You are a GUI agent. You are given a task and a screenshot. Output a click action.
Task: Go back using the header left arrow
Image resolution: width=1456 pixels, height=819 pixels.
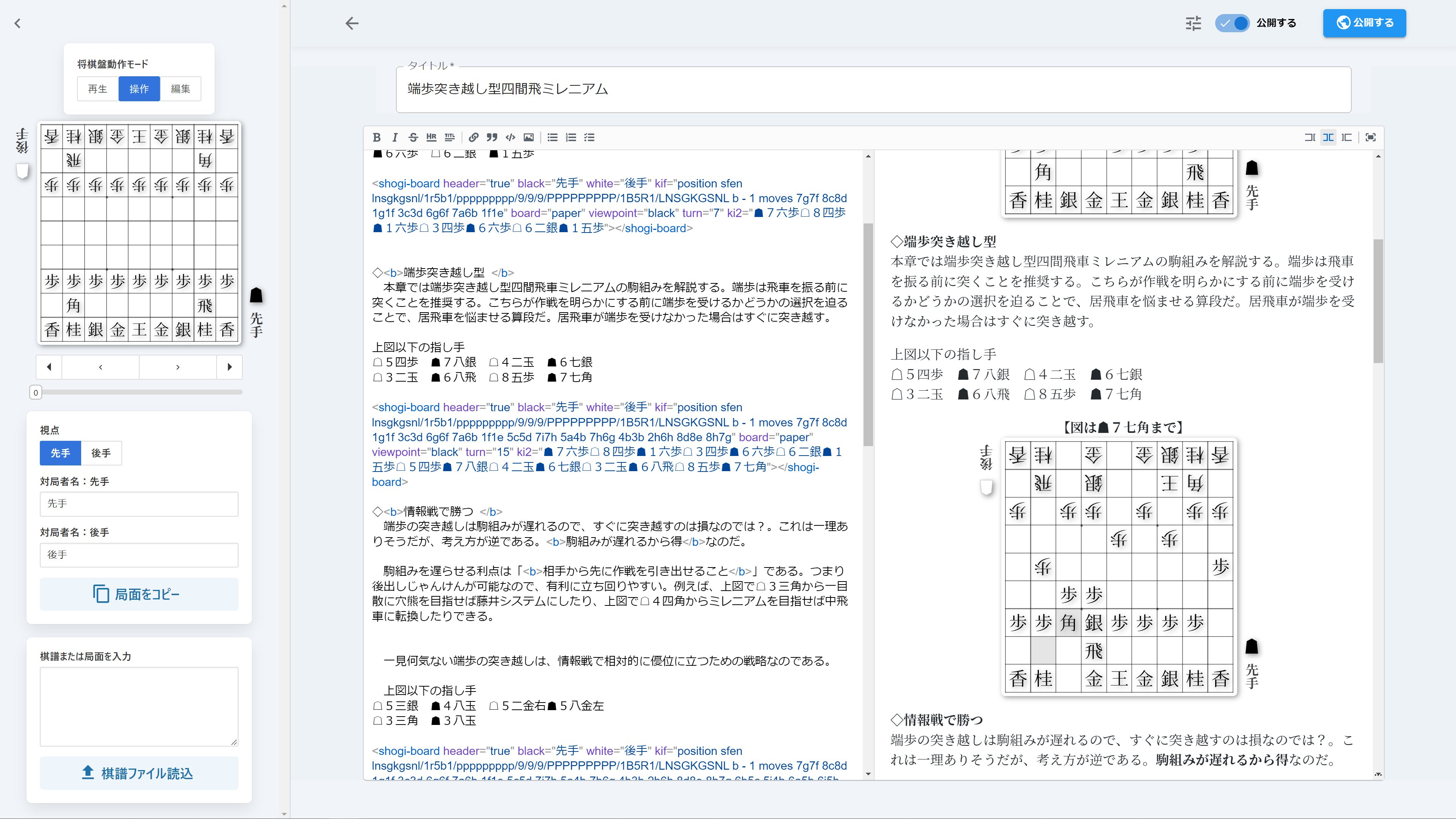coord(352,23)
